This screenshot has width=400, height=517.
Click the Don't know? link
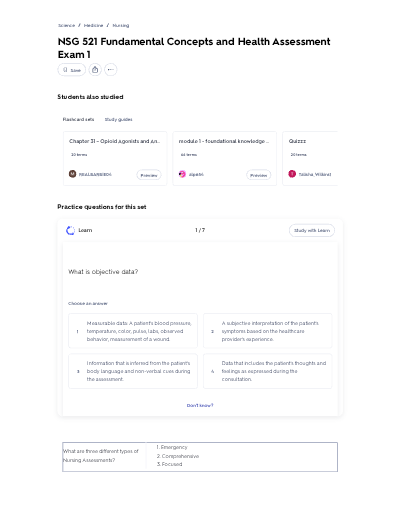(x=200, y=405)
